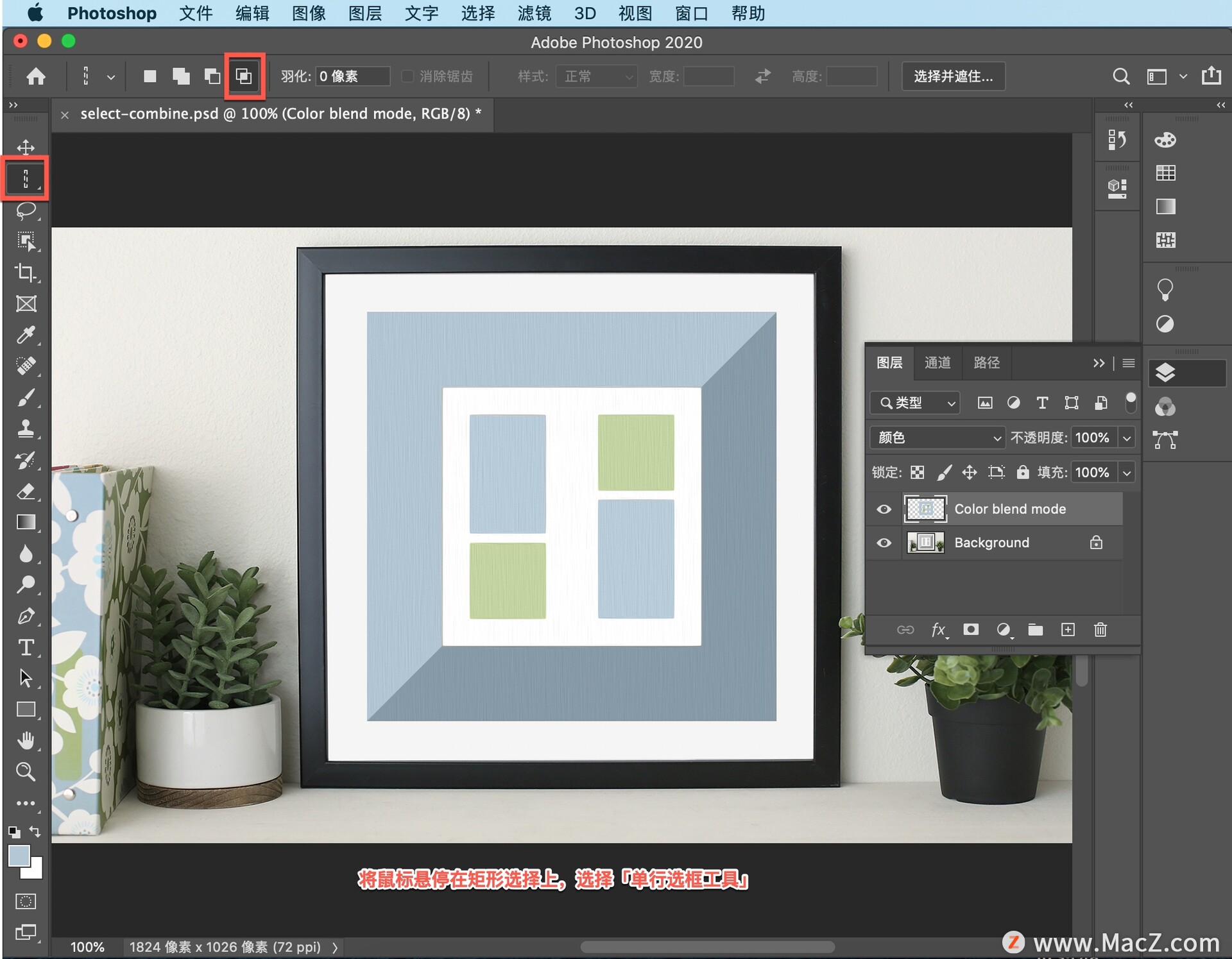Select the Dodge tool
1232x959 pixels.
(26, 584)
